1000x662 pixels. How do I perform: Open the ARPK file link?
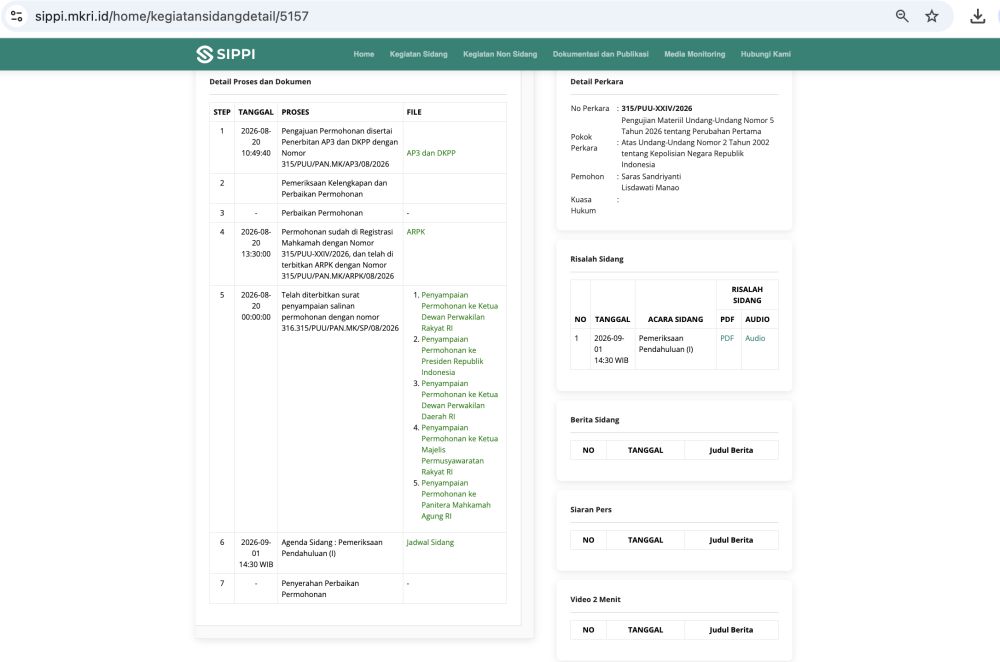[416, 232]
